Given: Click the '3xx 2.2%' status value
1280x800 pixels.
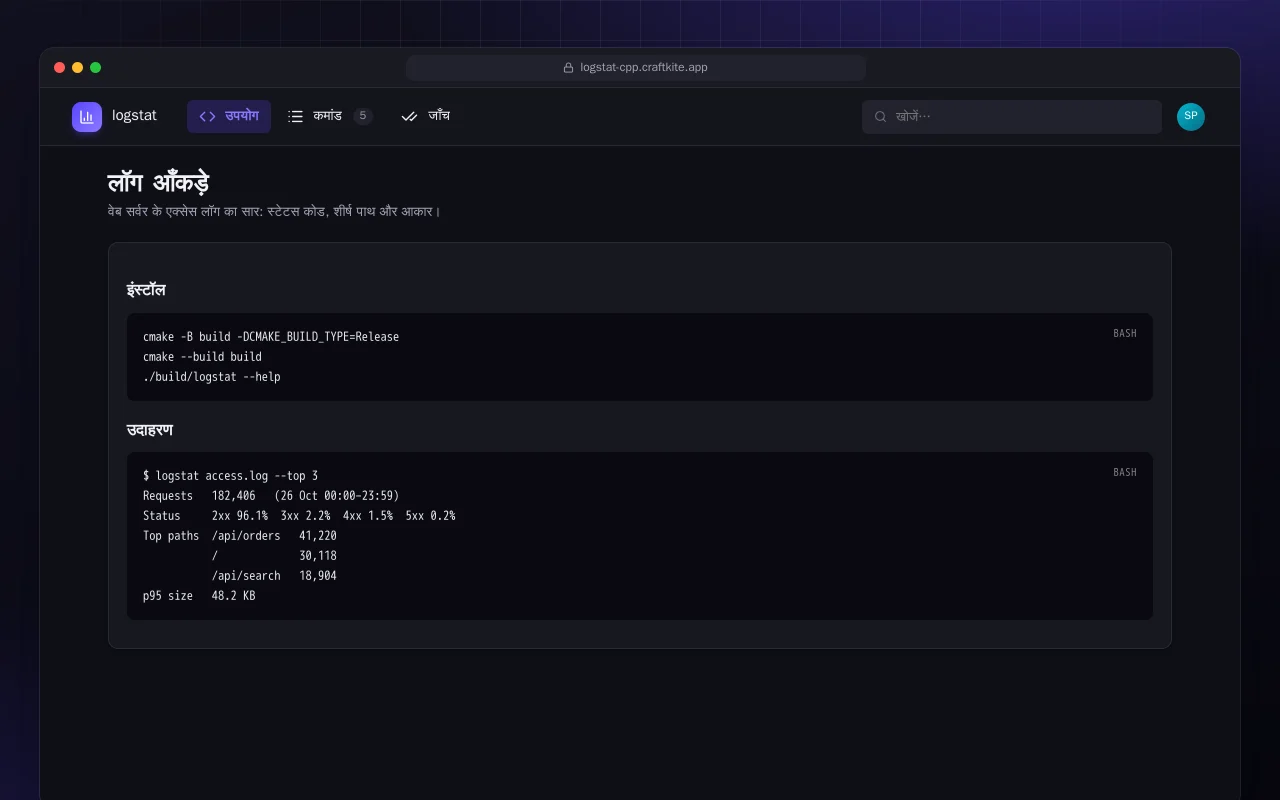Looking at the screenshot, I should 305,516.
